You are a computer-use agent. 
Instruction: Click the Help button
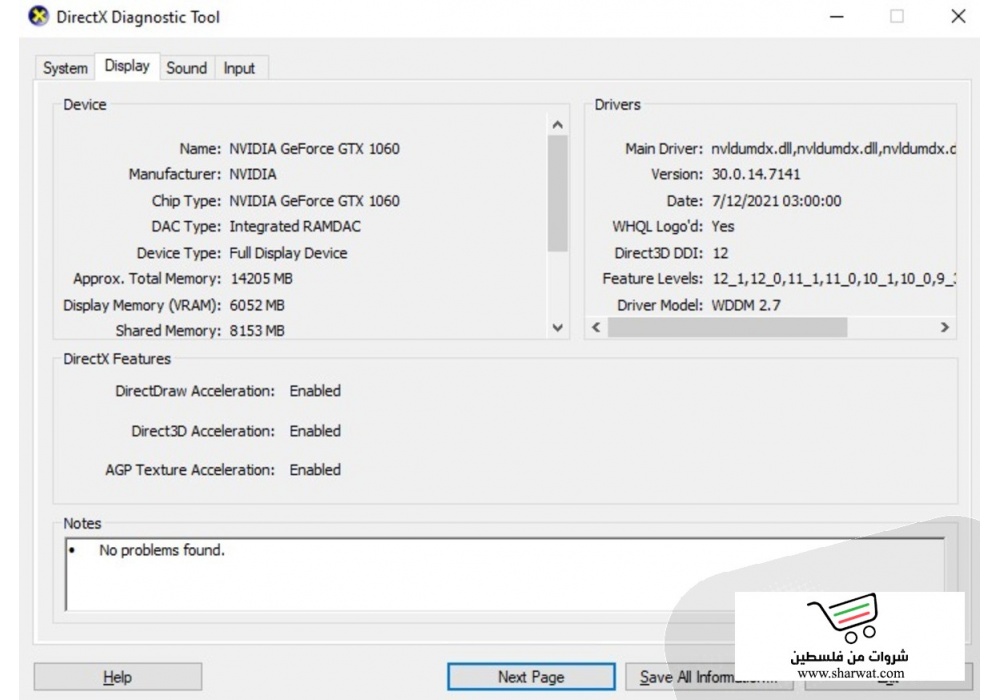coord(118,676)
